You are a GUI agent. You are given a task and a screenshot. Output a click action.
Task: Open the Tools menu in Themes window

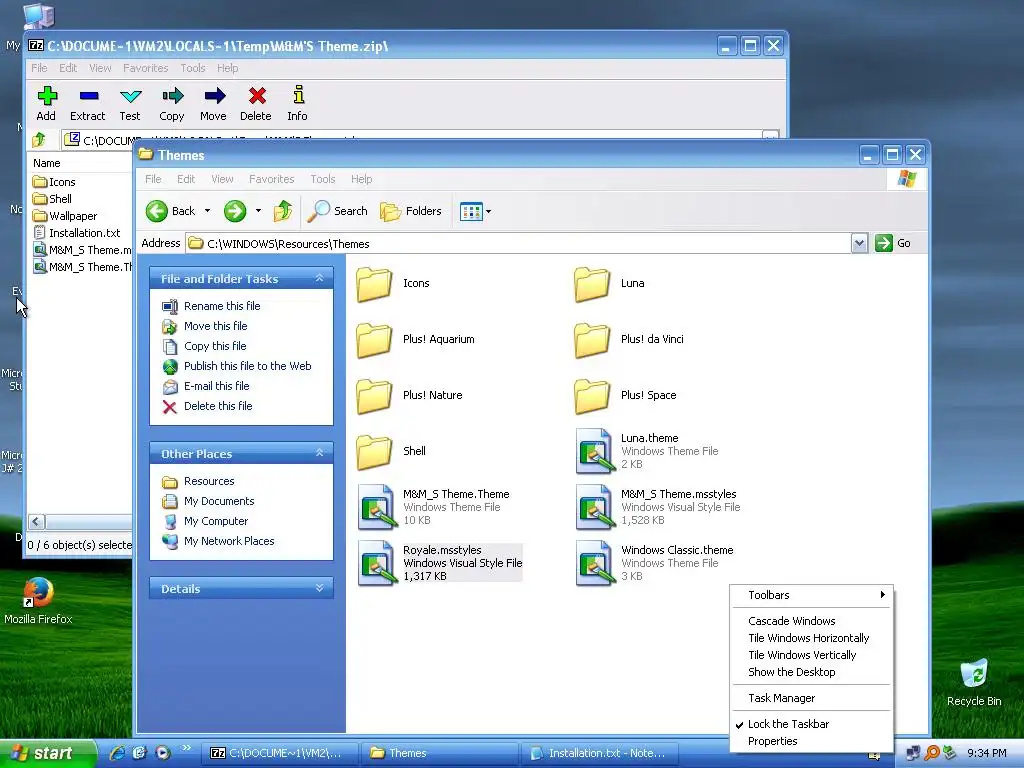click(x=323, y=179)
